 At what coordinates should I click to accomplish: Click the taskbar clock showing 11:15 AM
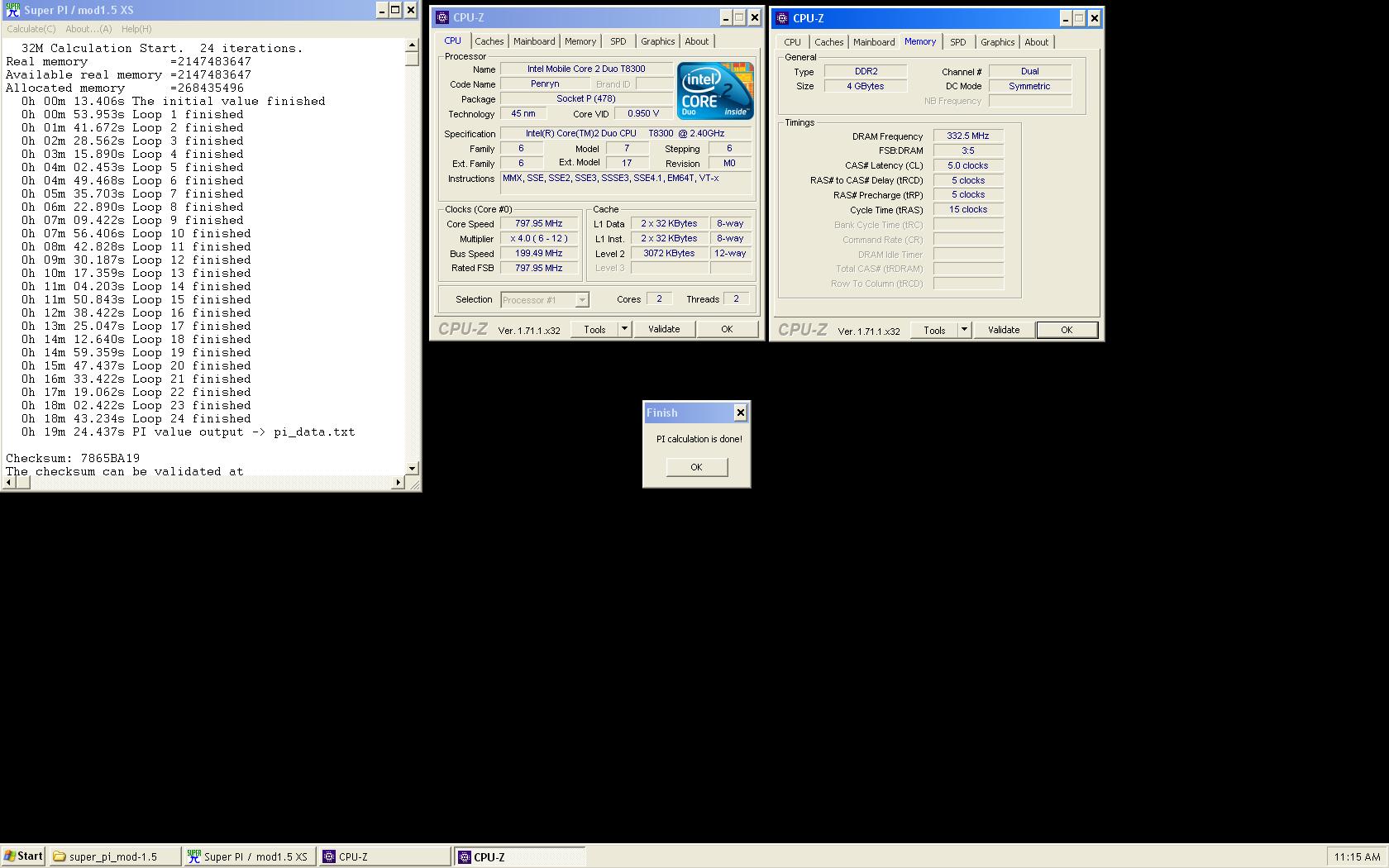1357,857
